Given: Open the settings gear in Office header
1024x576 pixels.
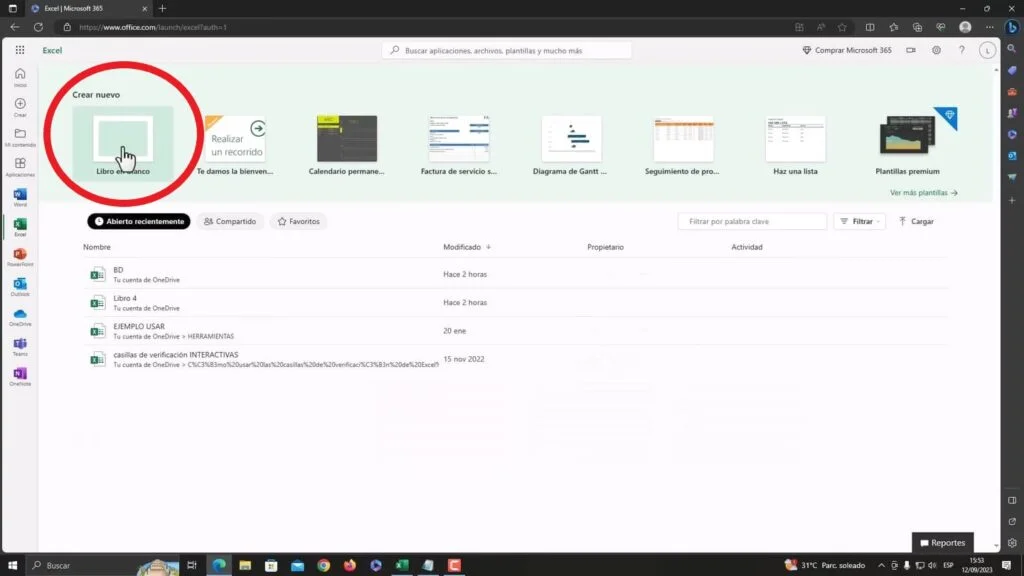Looking at the screenshot, I should click(x=936, y=50).
